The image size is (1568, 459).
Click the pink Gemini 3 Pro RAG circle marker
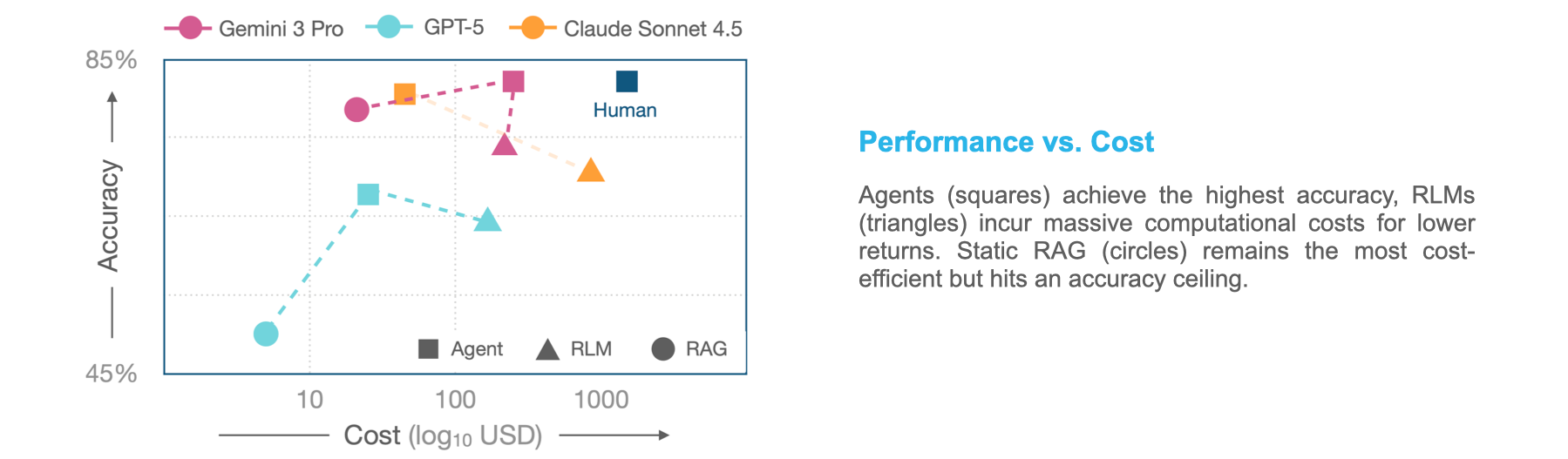click(356, 110)
